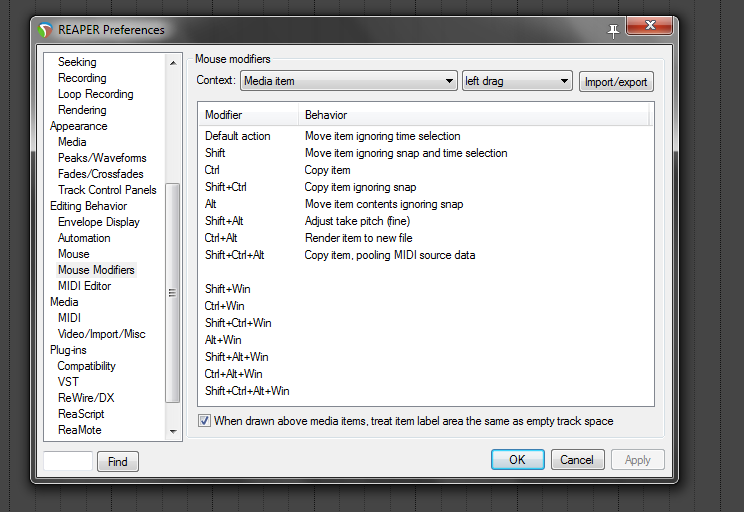The width and height of the screenshot is (744, 512).
Task: Select the Alt modifier behavior row
Action: tap(383, 204)
